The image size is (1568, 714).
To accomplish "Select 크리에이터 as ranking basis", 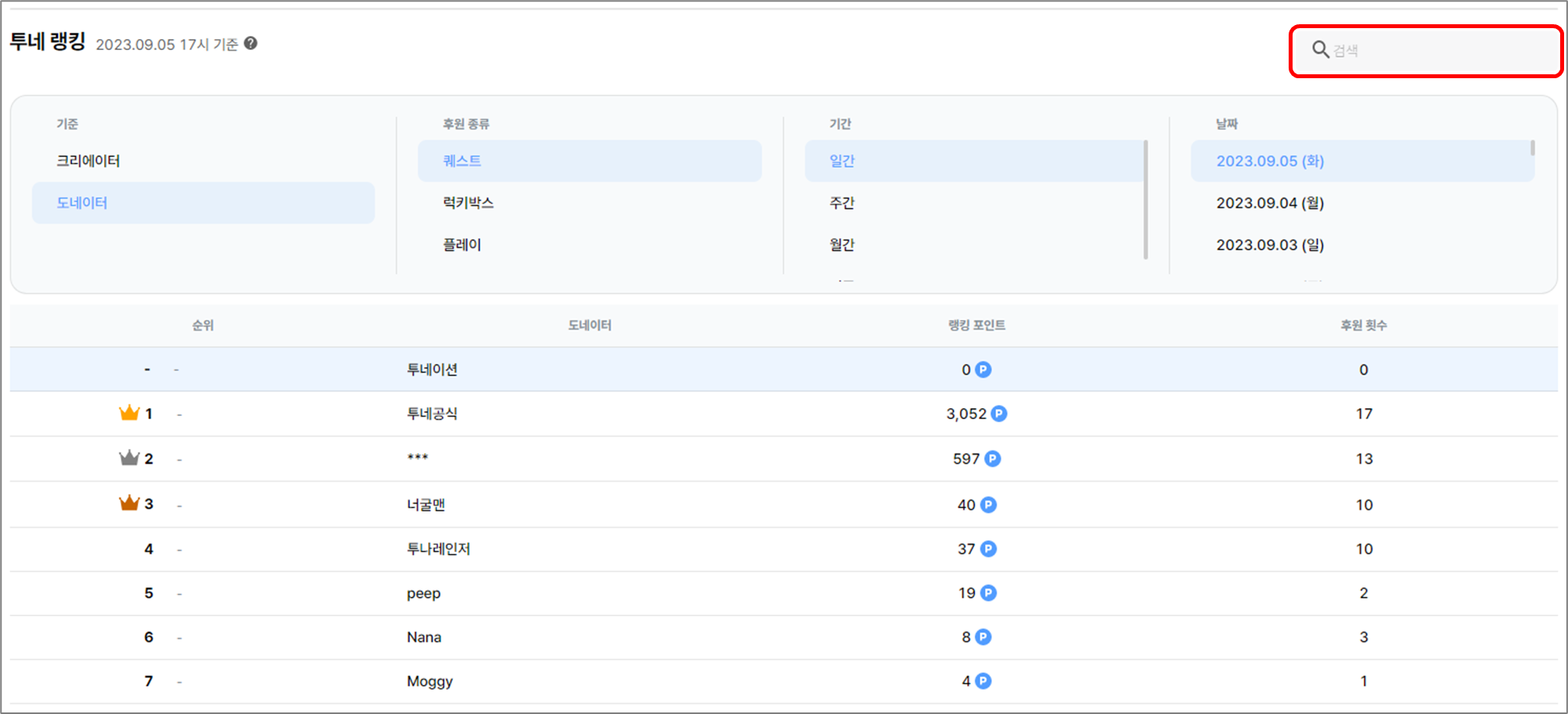I will [x=88, y=161].
